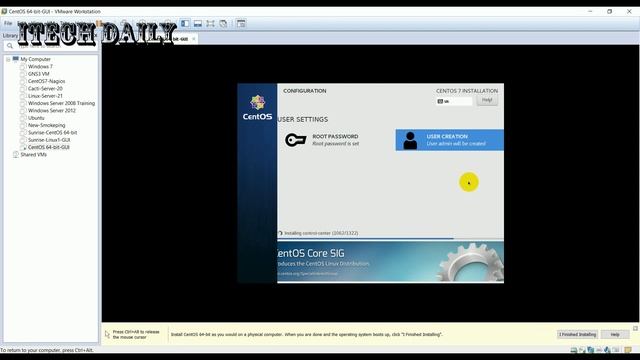Click the CentOS logo in installer sidebar

click(258, 108)
